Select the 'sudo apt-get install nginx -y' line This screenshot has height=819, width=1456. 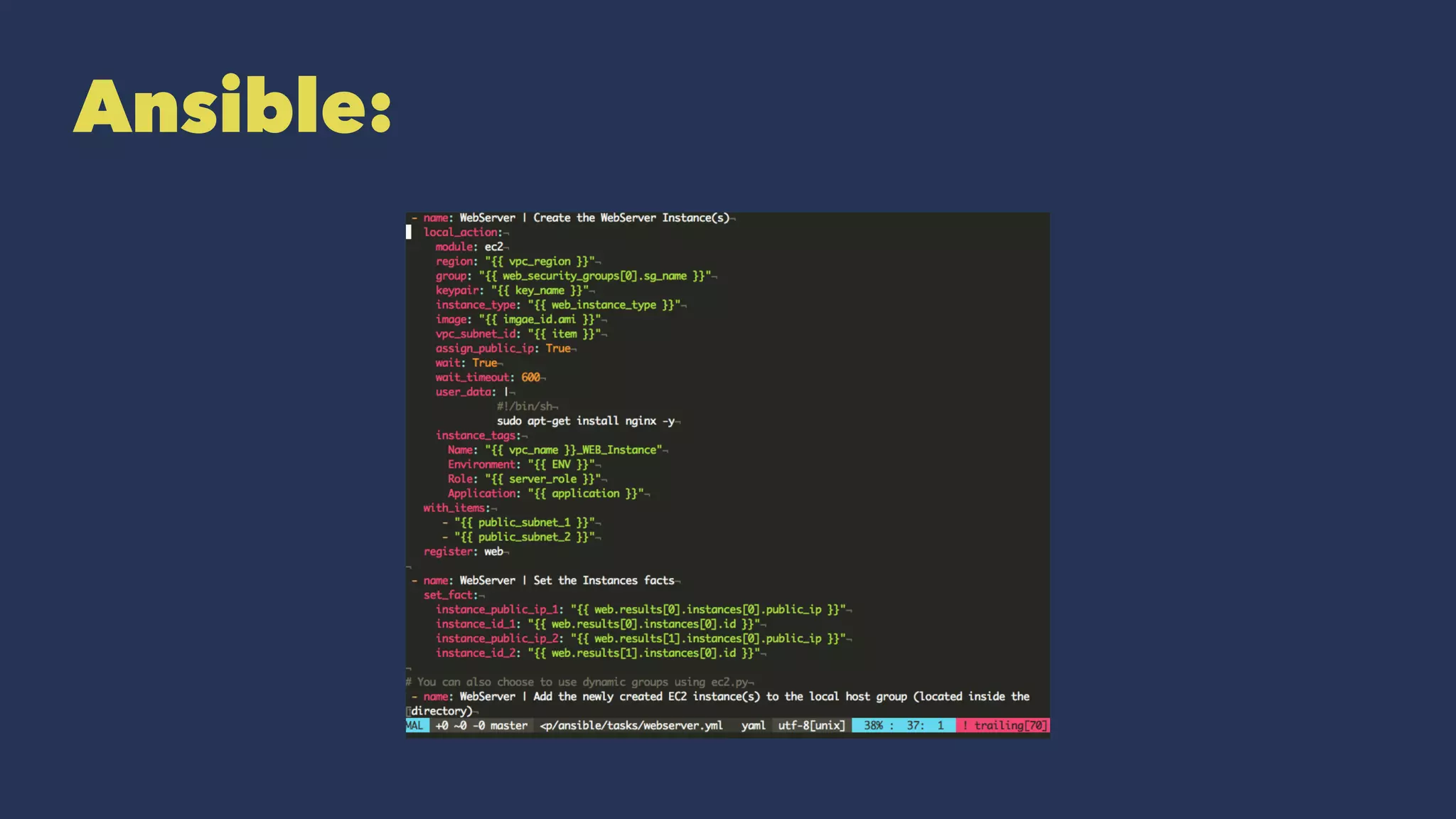[x=588, y=421]
